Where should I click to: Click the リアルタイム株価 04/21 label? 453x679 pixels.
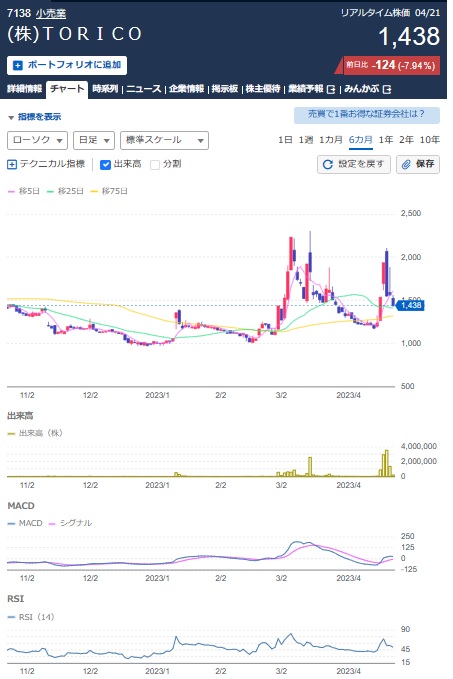pyautogui.click(x=390, y=13)
